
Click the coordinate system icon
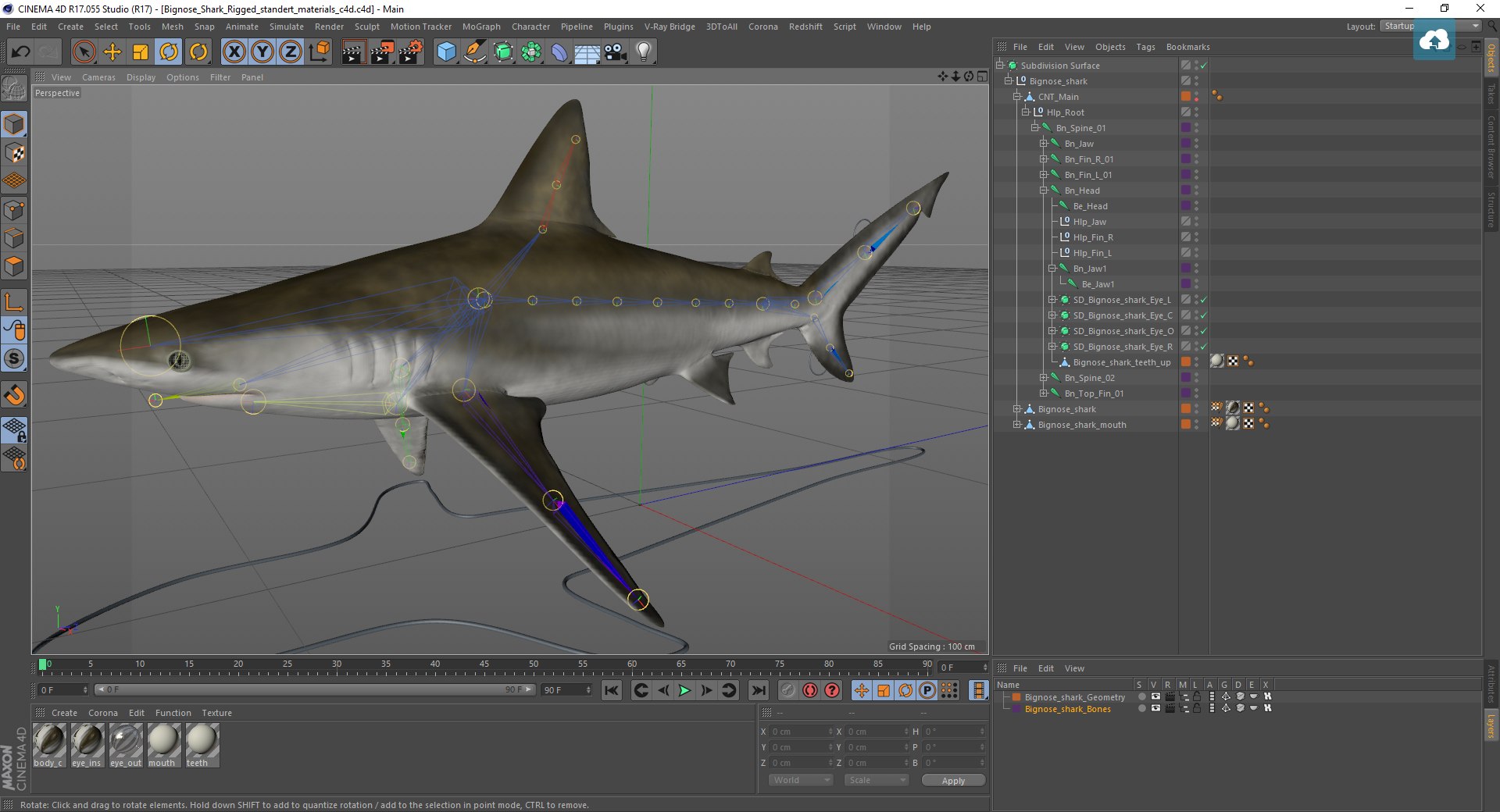pyautogui.click(x=319, y=52)
